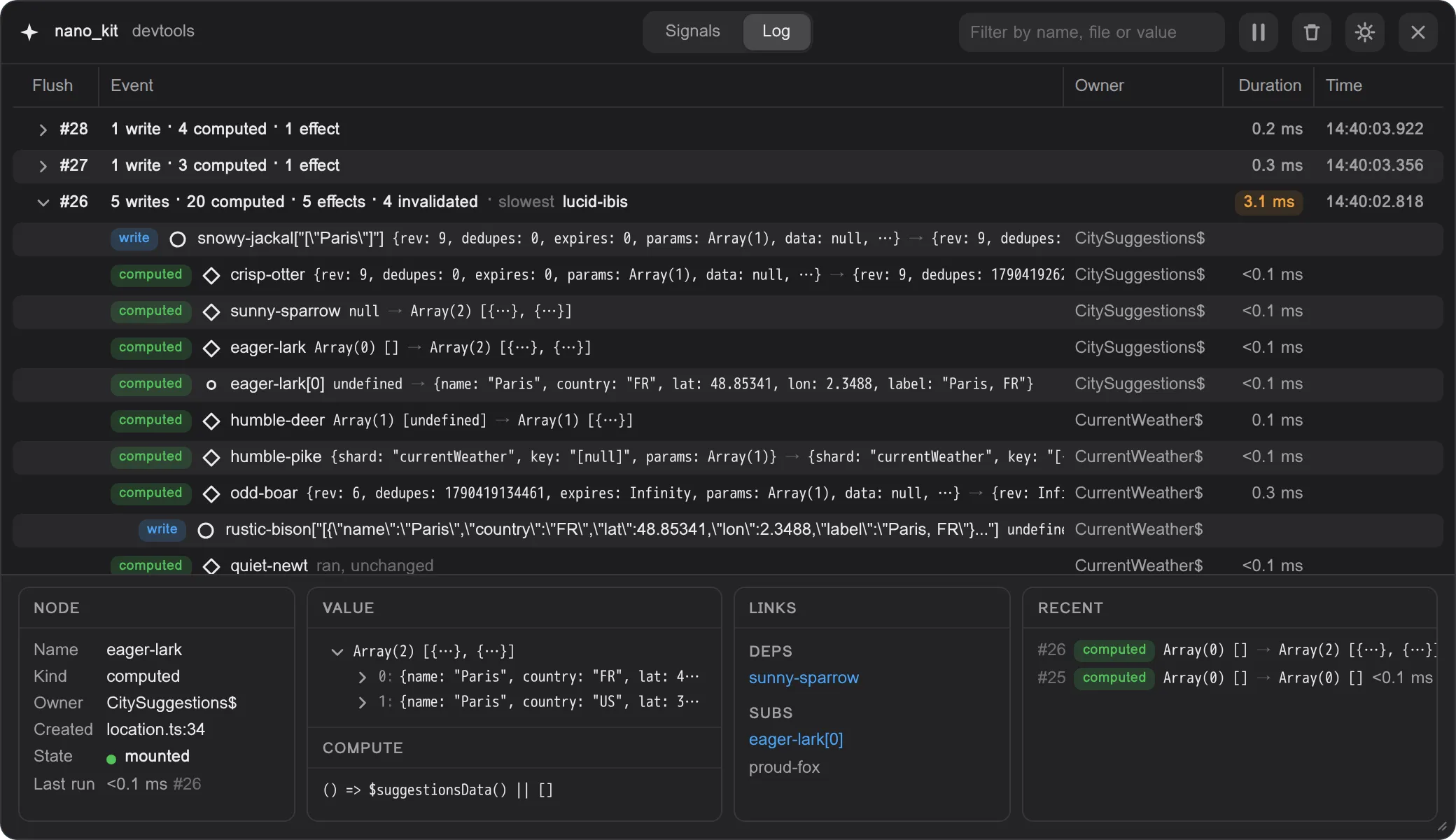Screen dimensions: 1456x840
Task: Sort by the Duration column header
Action: 1270,85
